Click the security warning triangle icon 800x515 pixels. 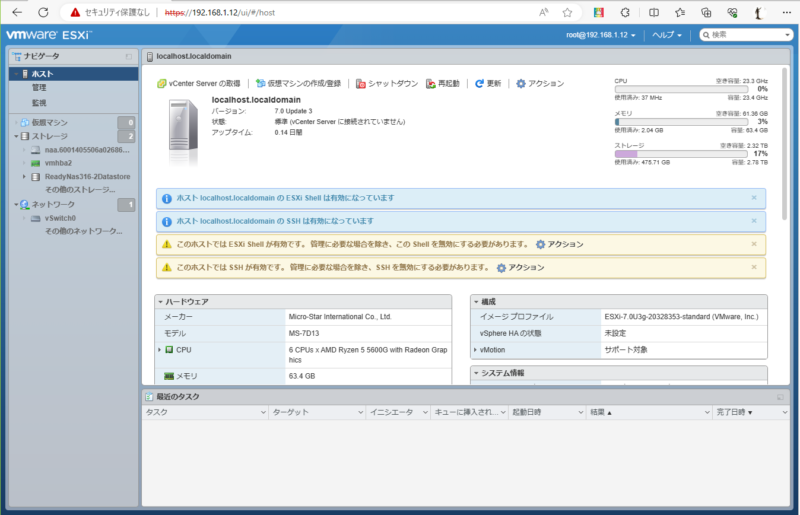pos(75,12)
